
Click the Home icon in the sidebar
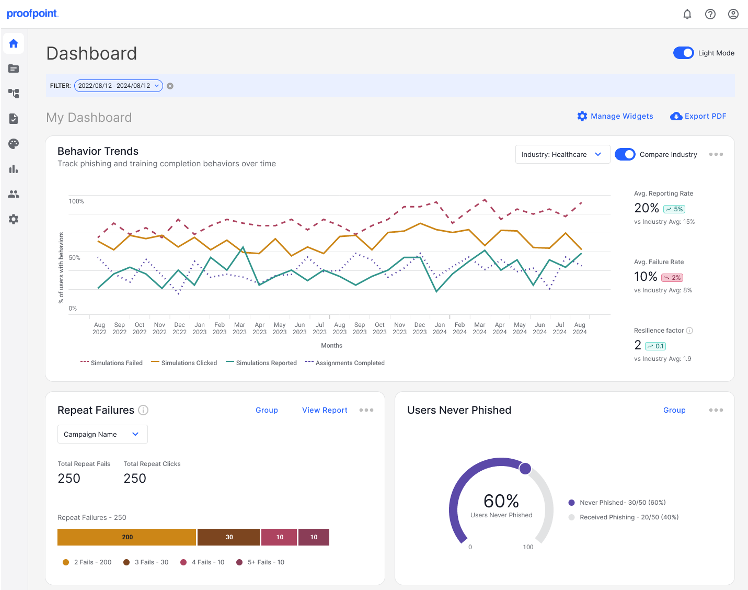13,44
